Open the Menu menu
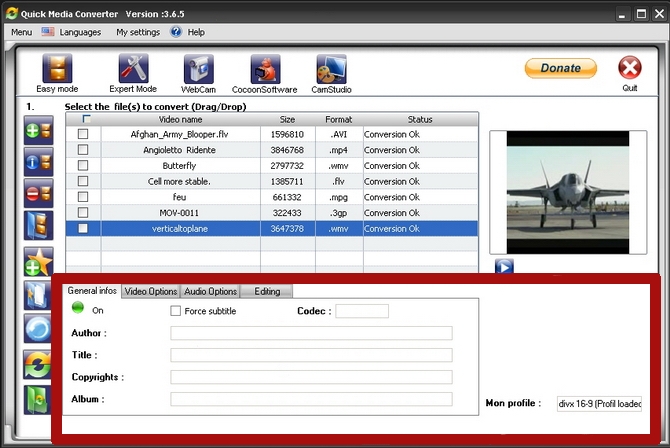Image resolution: width=670 pixels, height=448 pixels. tap(21, 32)
